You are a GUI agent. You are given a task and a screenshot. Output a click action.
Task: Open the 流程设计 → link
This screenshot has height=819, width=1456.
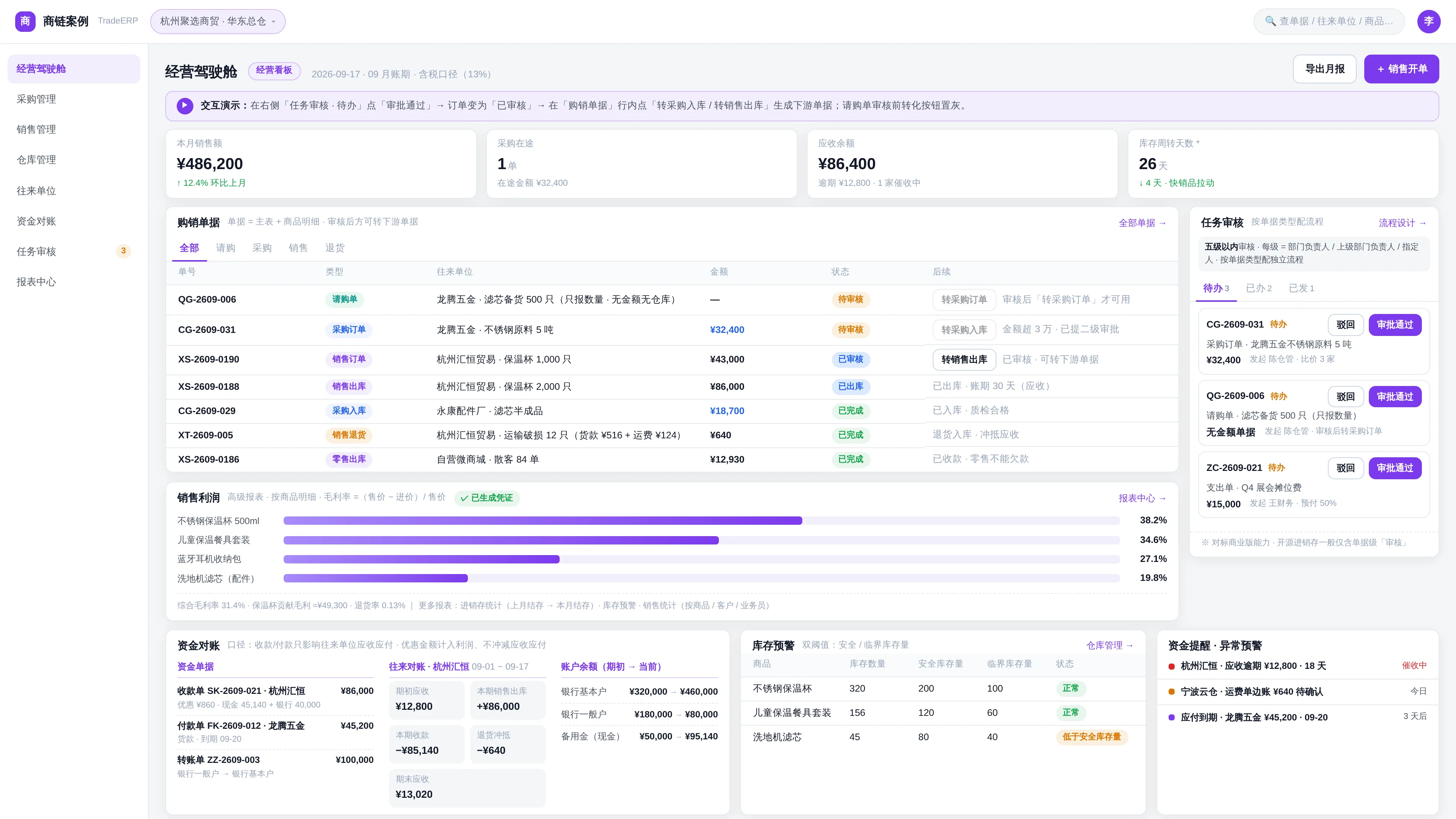tap(1402, 223)
